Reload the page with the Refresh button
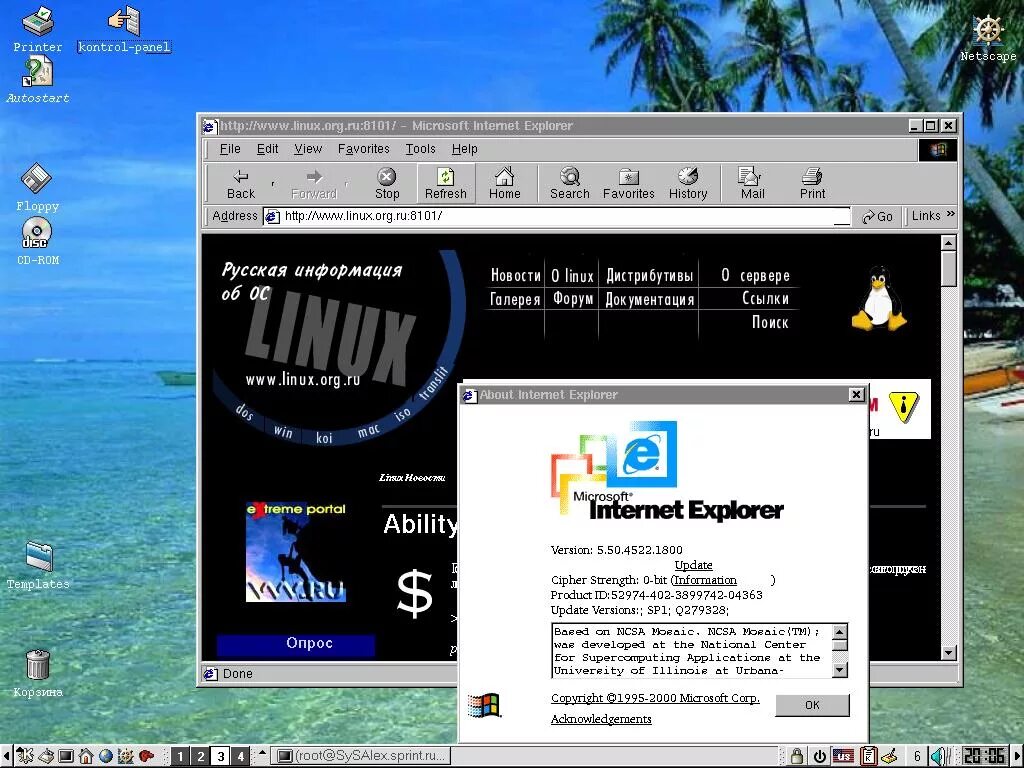Screen dimensions: 1024x768 point(445,184)
